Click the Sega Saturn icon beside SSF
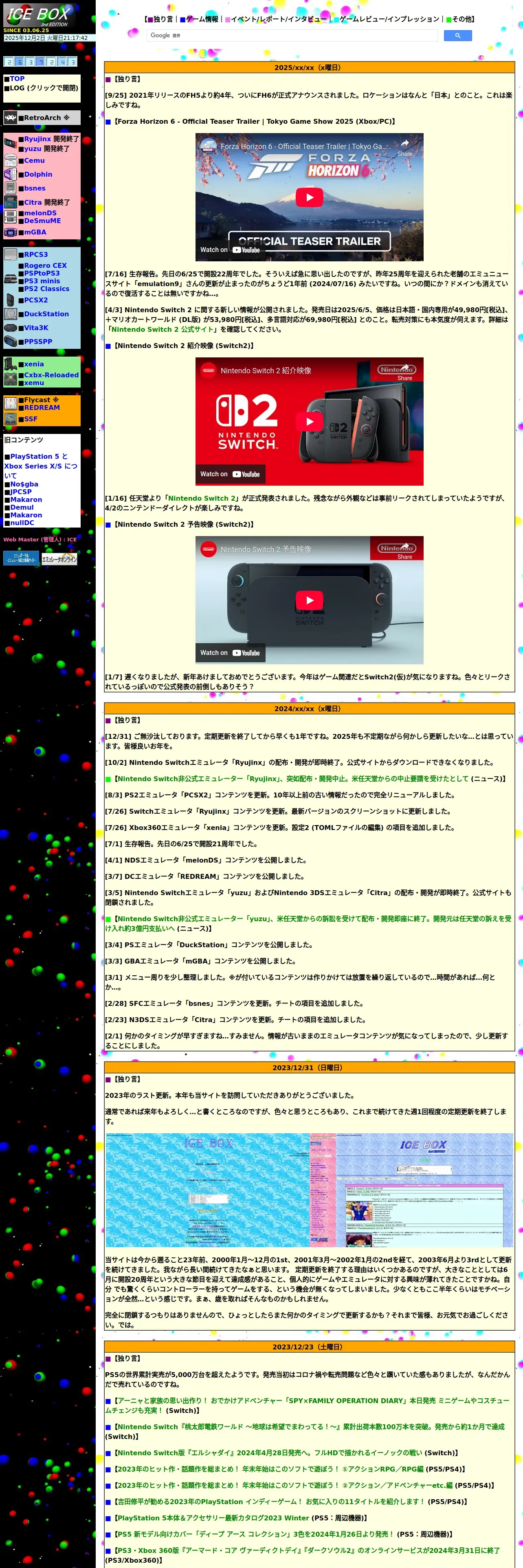Screen dimensions: 523x1568 point(10,419)
